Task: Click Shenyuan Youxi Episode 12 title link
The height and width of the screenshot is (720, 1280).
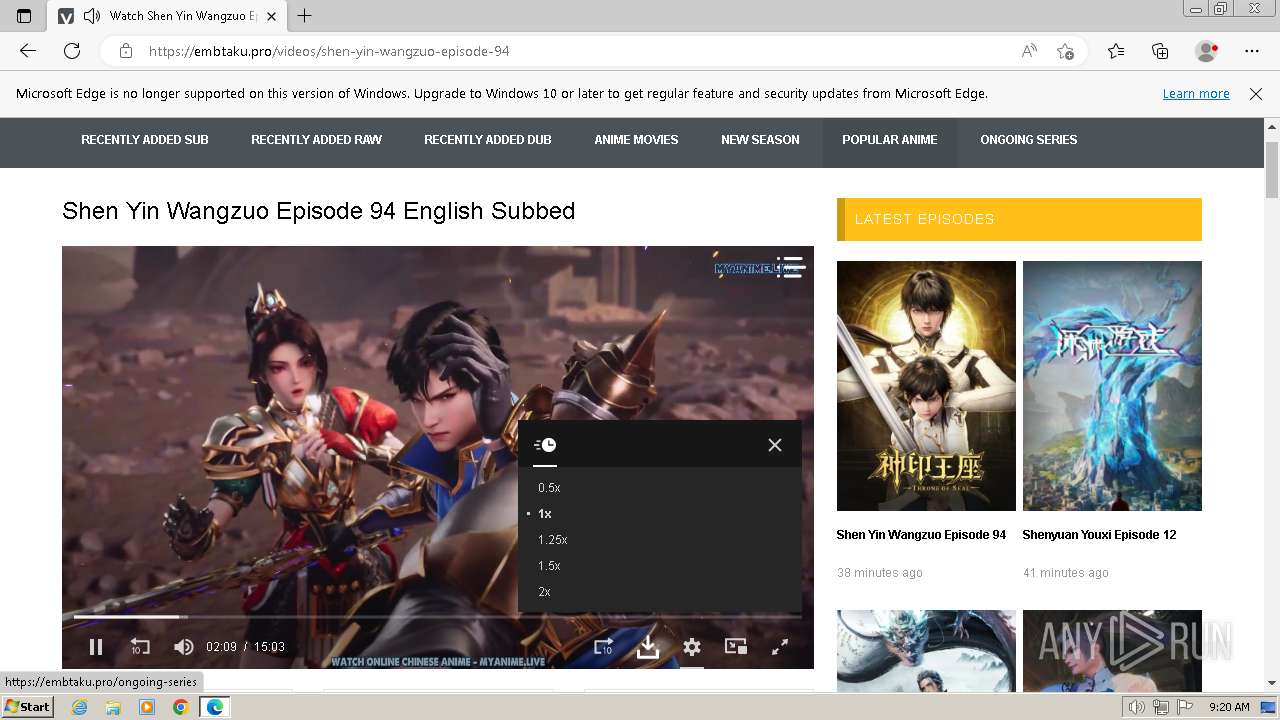Action: pyautogui.click(x=1099, y=535)
